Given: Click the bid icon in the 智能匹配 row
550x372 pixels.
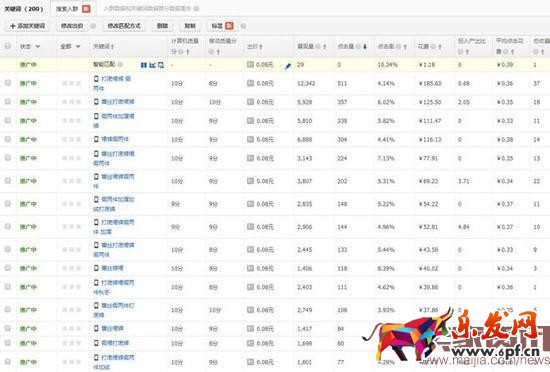Looking at the screenshot, I should pos(250,65).
